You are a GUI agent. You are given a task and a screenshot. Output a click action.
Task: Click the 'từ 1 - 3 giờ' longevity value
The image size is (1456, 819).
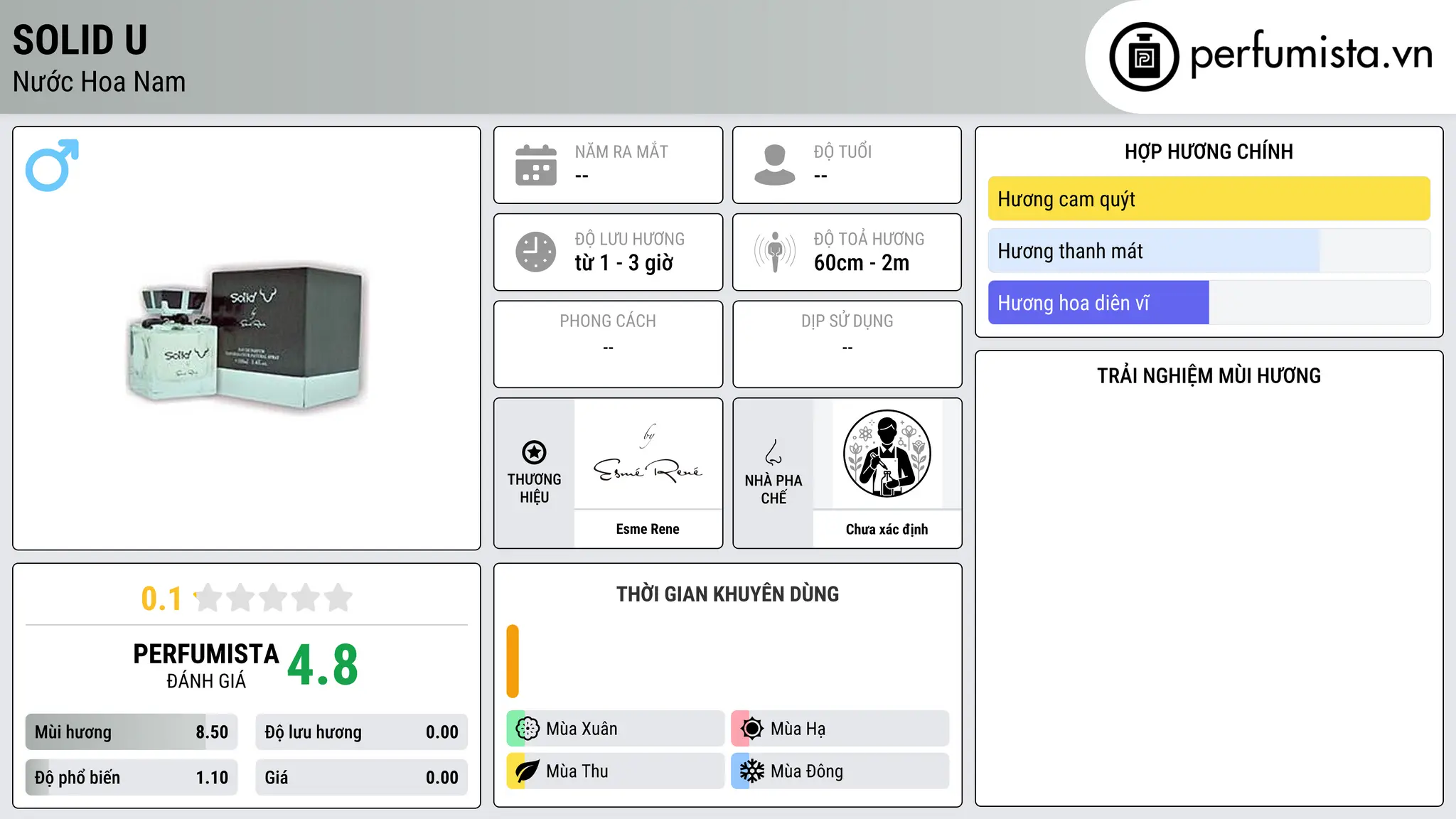624,263
